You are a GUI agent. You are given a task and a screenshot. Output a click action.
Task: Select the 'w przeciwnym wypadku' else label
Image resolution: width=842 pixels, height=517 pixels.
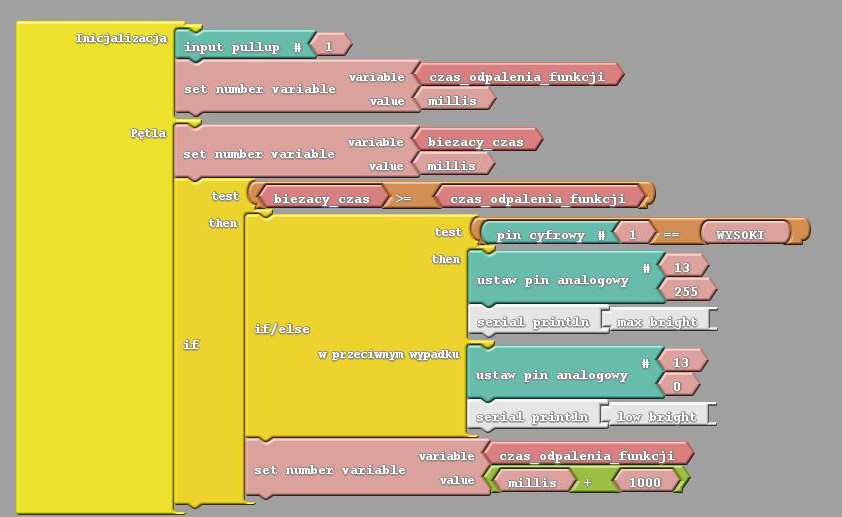pos(388,355)
